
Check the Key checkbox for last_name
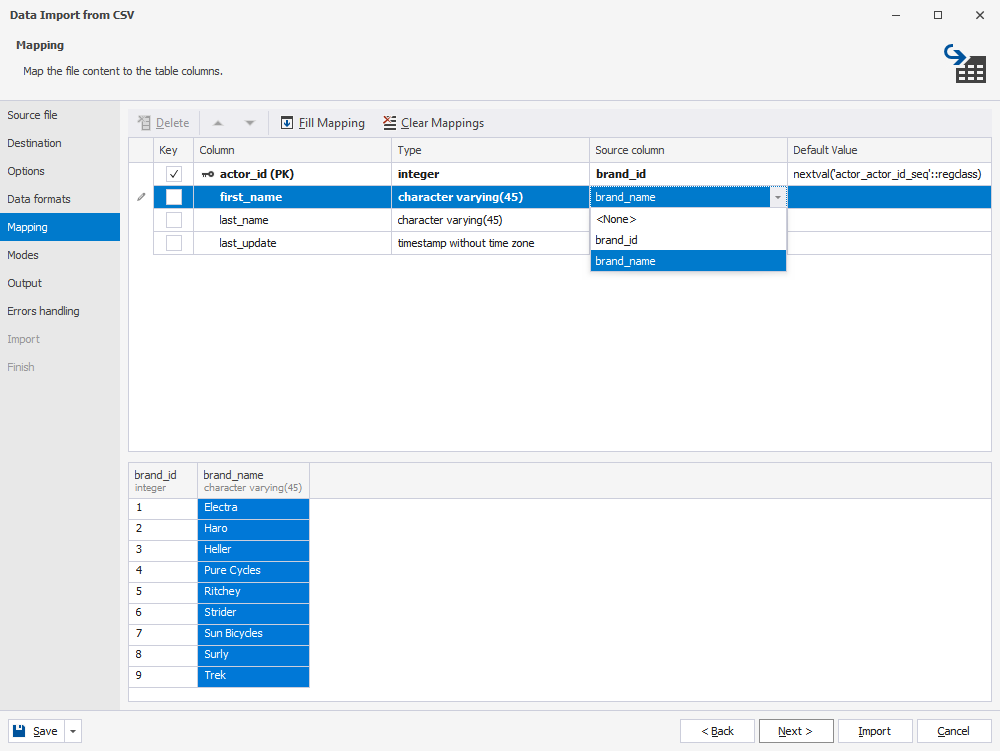click(173, 220)
